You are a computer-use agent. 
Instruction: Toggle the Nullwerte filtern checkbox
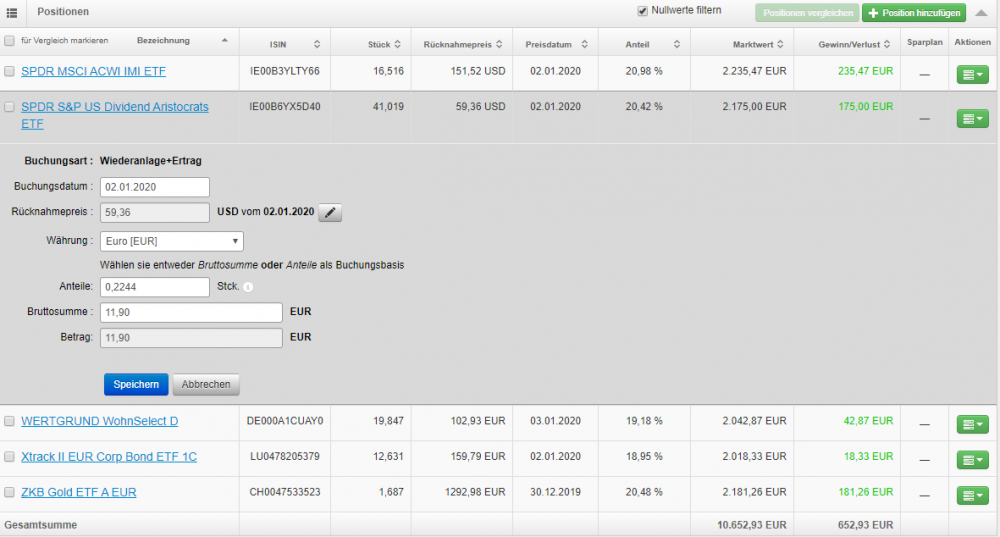click(642, 11)
